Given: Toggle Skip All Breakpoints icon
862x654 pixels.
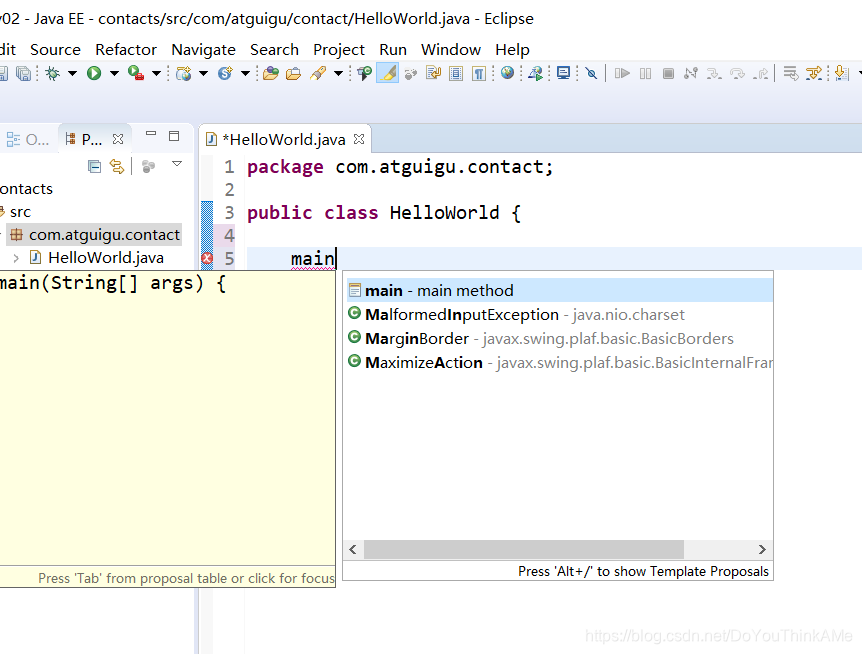Looking at the screenshot, I should (x=591, y=73).
